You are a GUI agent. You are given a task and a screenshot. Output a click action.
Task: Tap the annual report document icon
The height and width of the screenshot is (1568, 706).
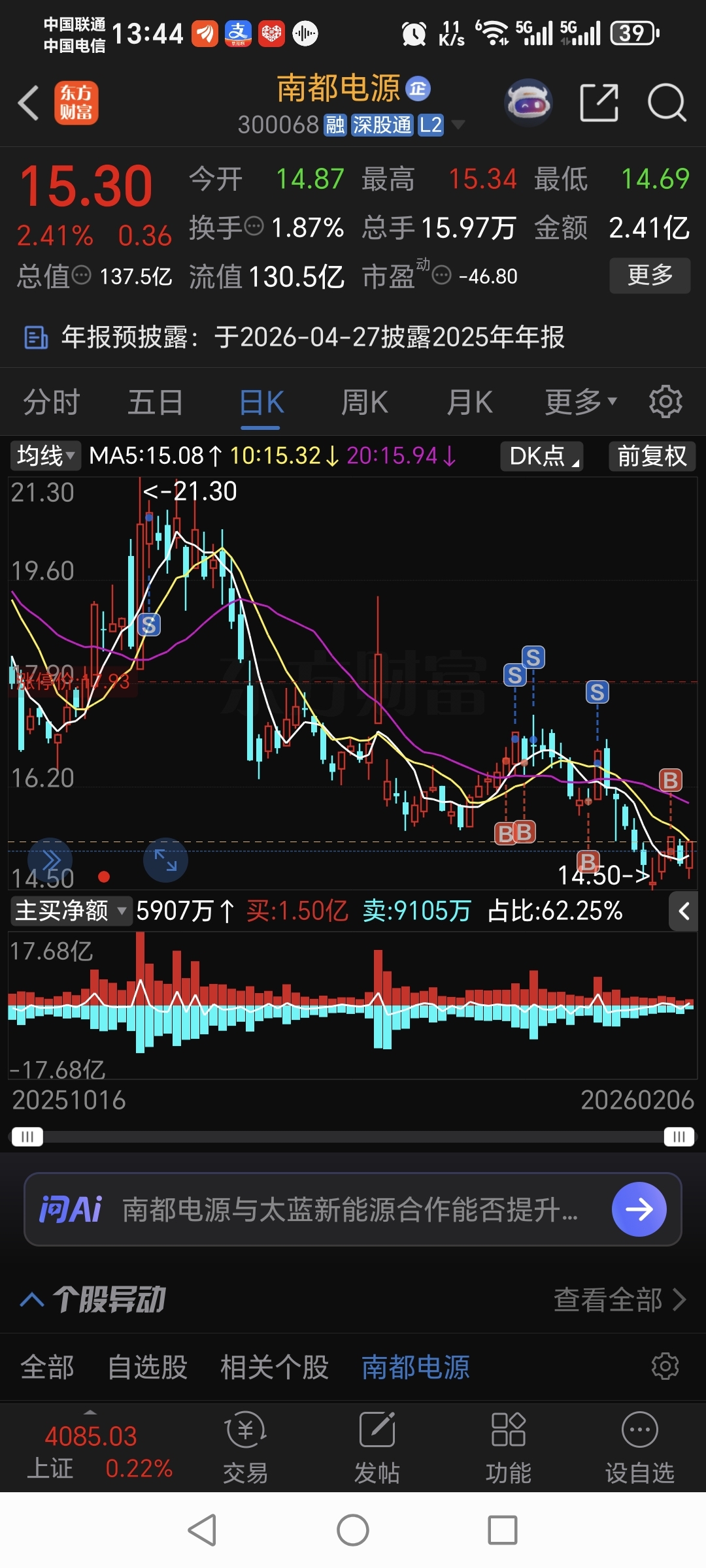pyautogui.click(x=36, y=338)
